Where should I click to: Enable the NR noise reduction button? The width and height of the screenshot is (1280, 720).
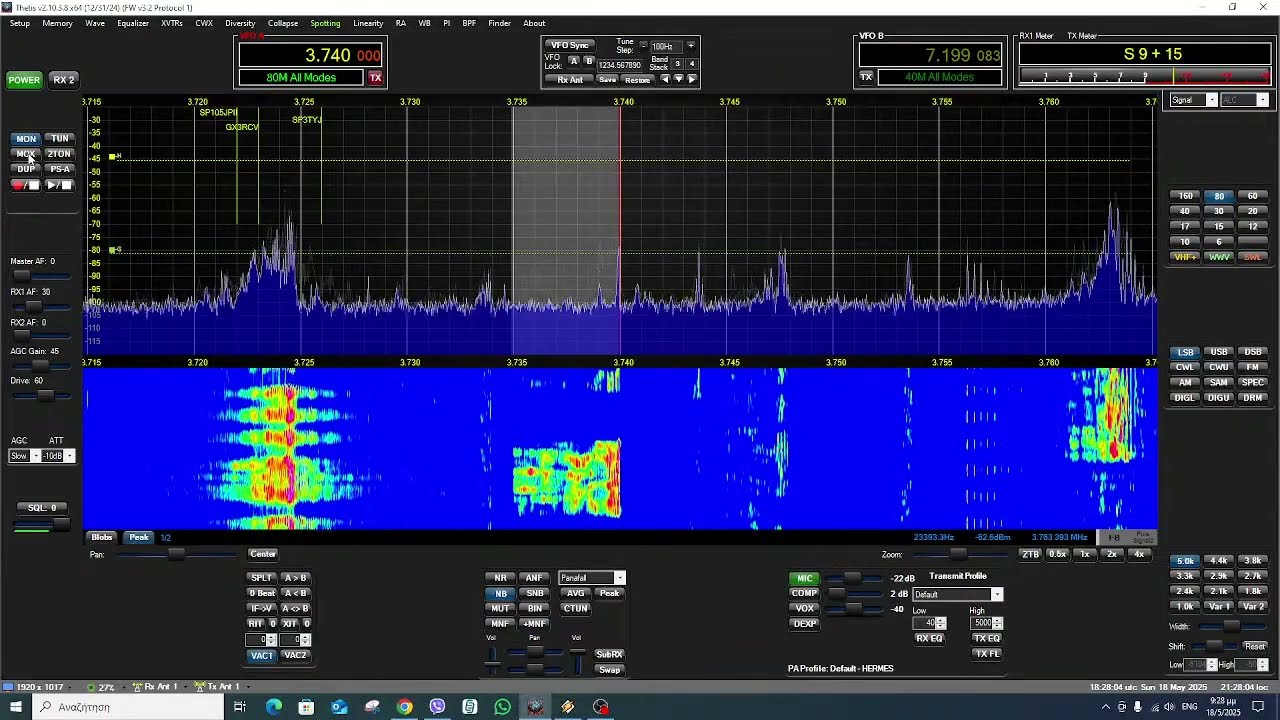click(500, 578)
